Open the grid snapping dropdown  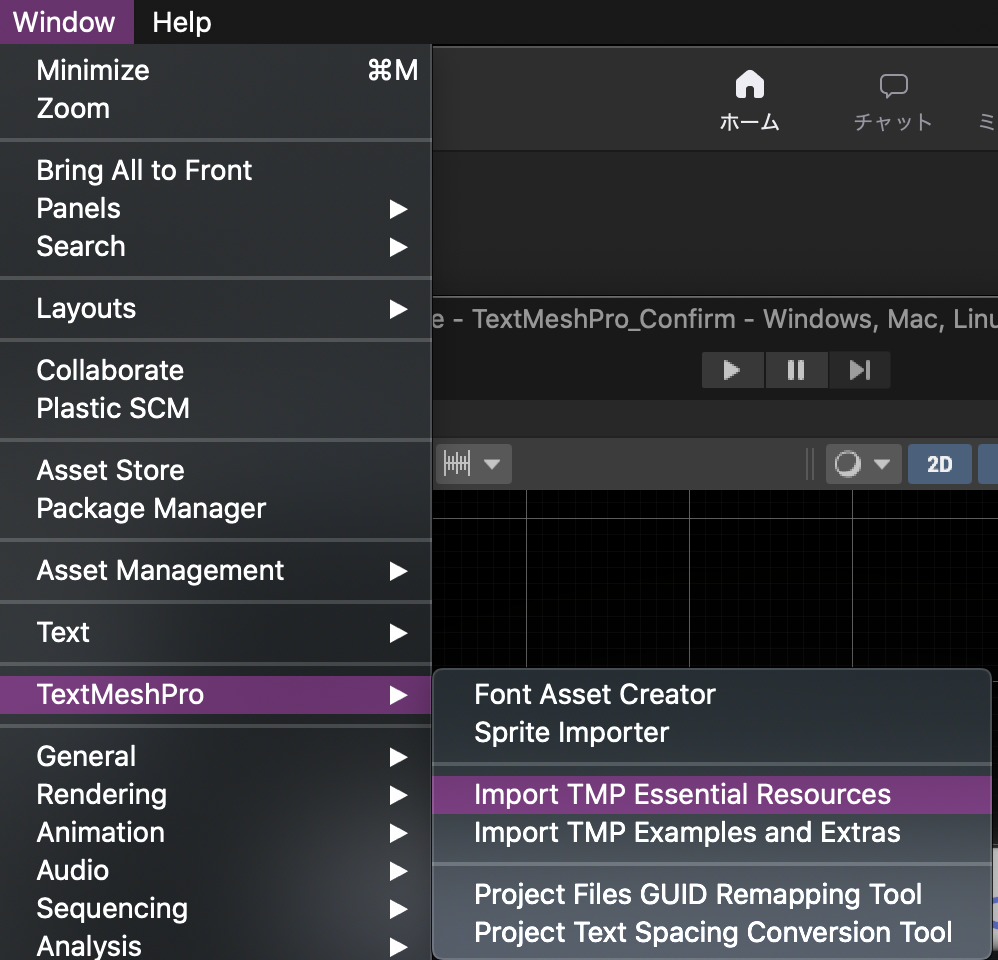click(x=475, y=464)
